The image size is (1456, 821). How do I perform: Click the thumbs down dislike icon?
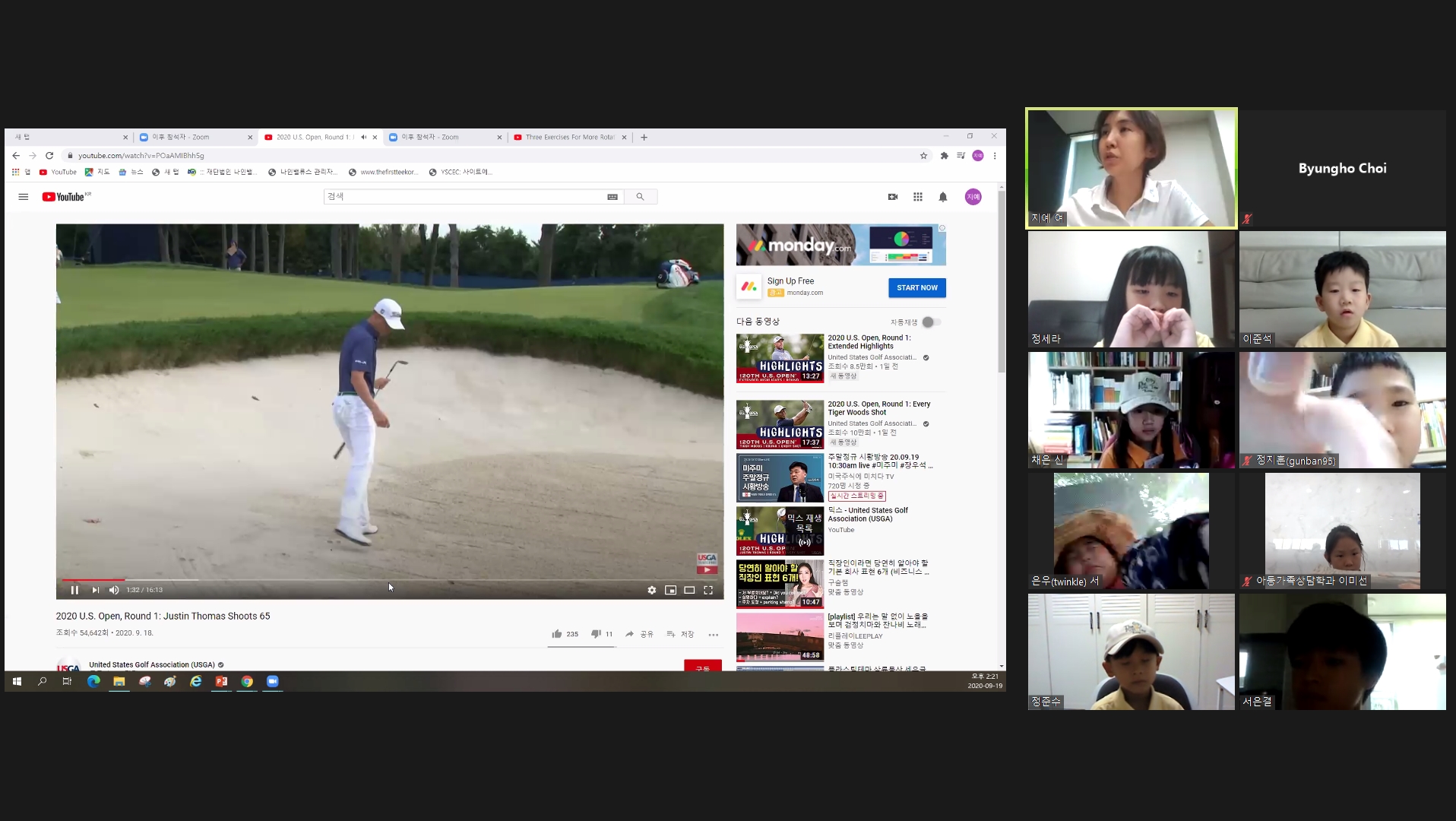click(596, 634)
